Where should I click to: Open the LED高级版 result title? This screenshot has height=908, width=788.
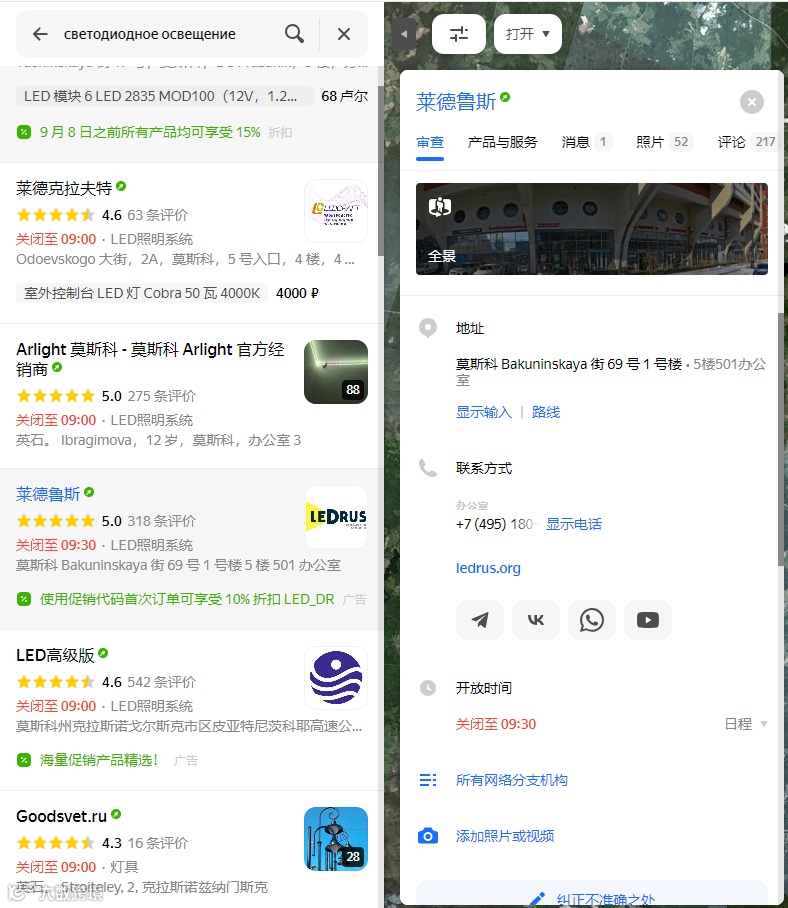55,655
